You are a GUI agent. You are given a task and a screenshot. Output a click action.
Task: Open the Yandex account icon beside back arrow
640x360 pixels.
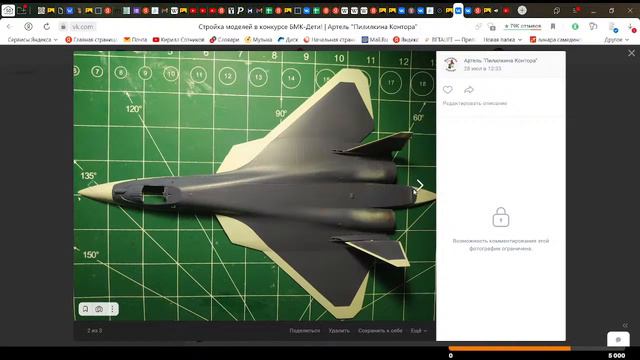28,27
